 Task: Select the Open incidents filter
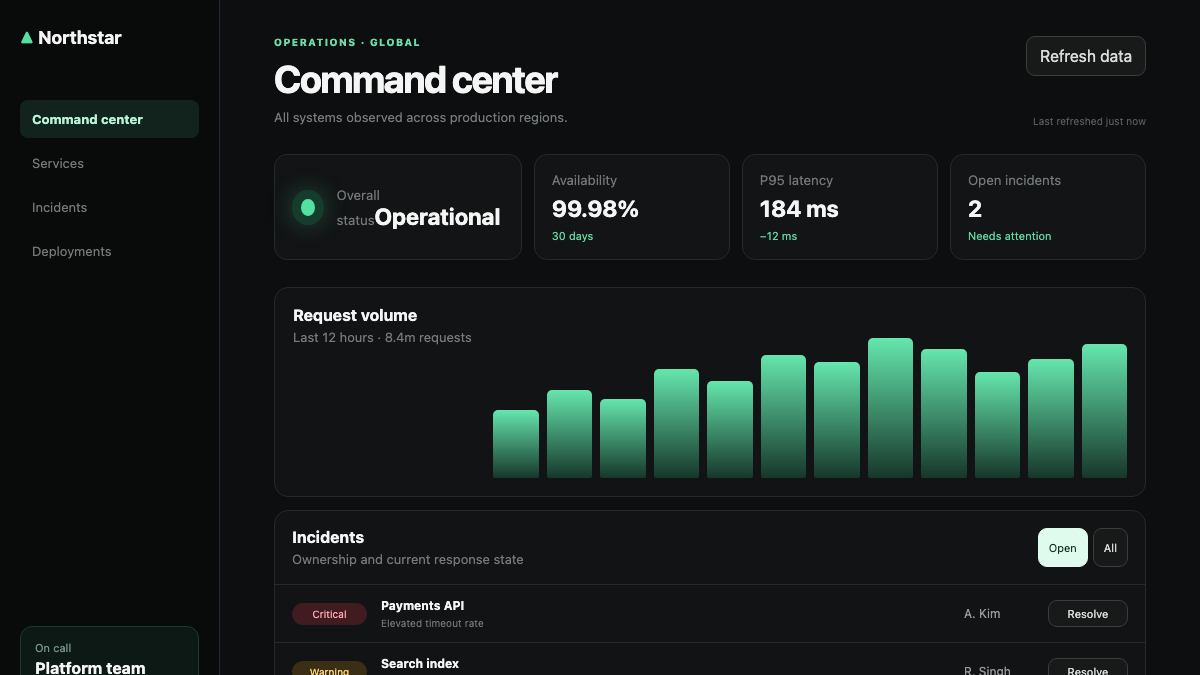coord(1062,548)
